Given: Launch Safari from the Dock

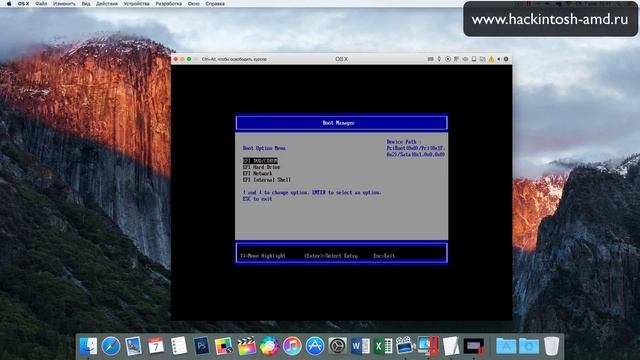Looking at the screenshot, I should [x=111, y=346].
